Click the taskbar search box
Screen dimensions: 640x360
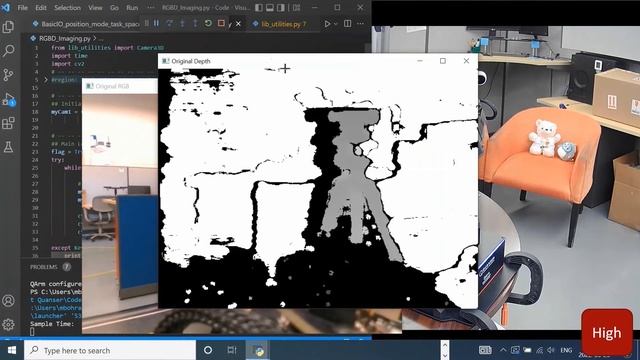(x=110, y=350)
